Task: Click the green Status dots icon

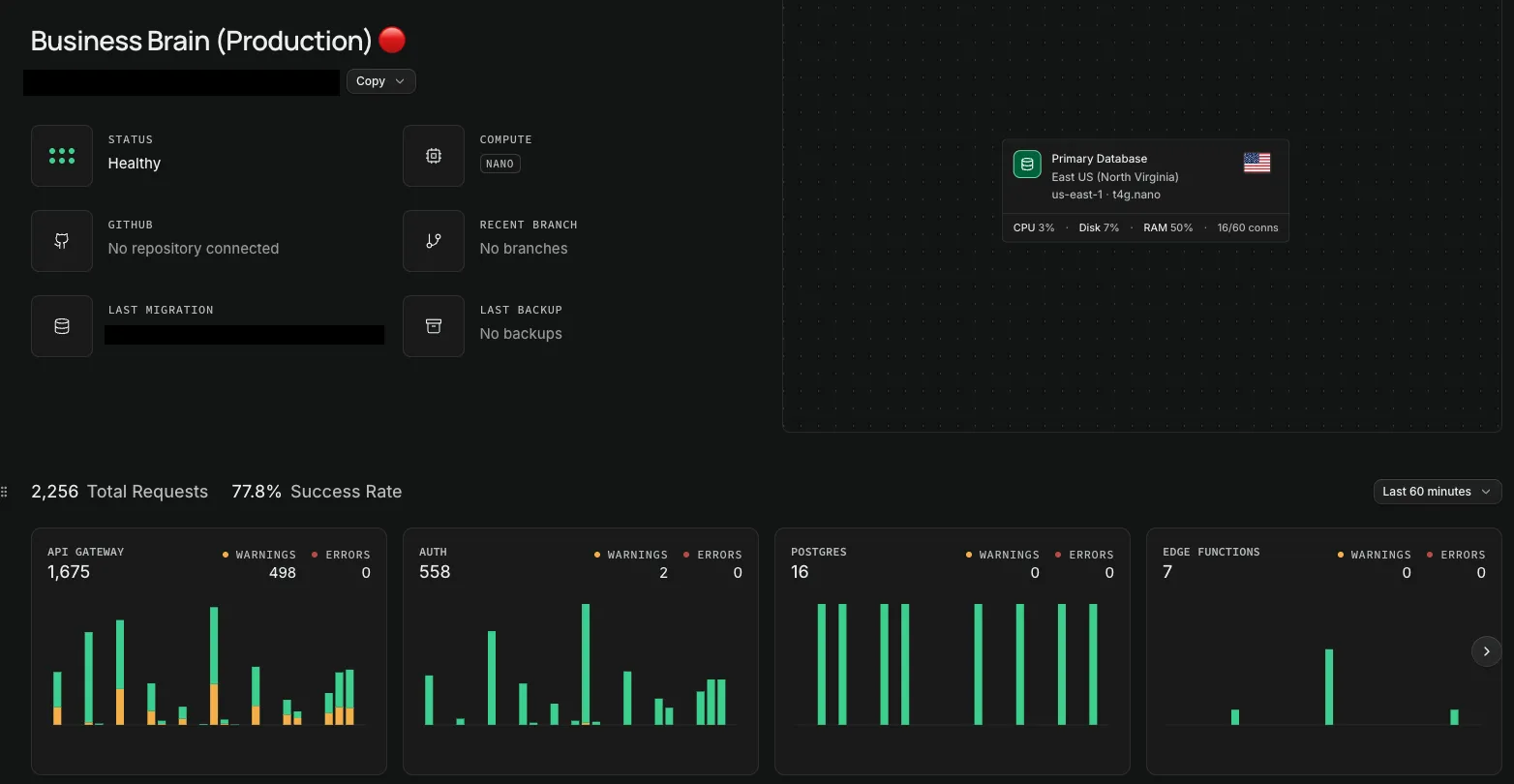Action: [x=62, y=156]
